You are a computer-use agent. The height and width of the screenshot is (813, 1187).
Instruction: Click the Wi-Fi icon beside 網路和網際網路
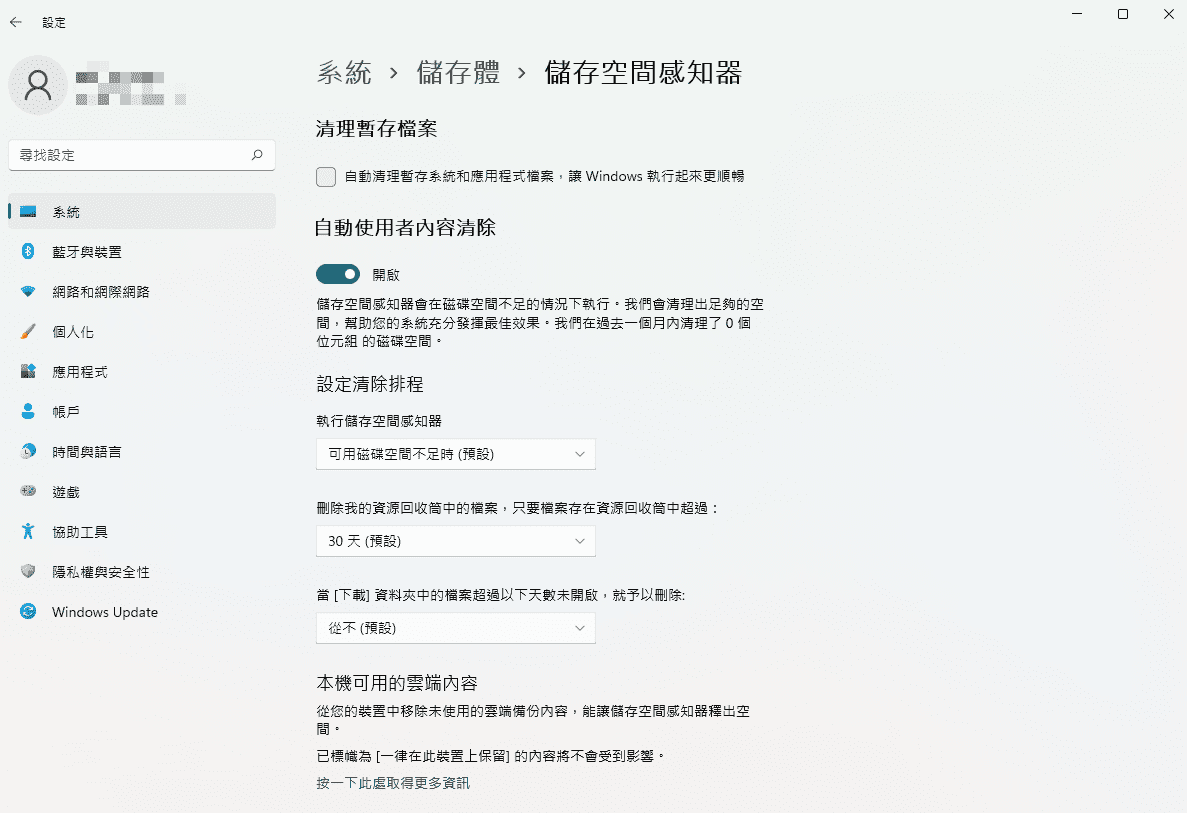[x=28, y=291]
